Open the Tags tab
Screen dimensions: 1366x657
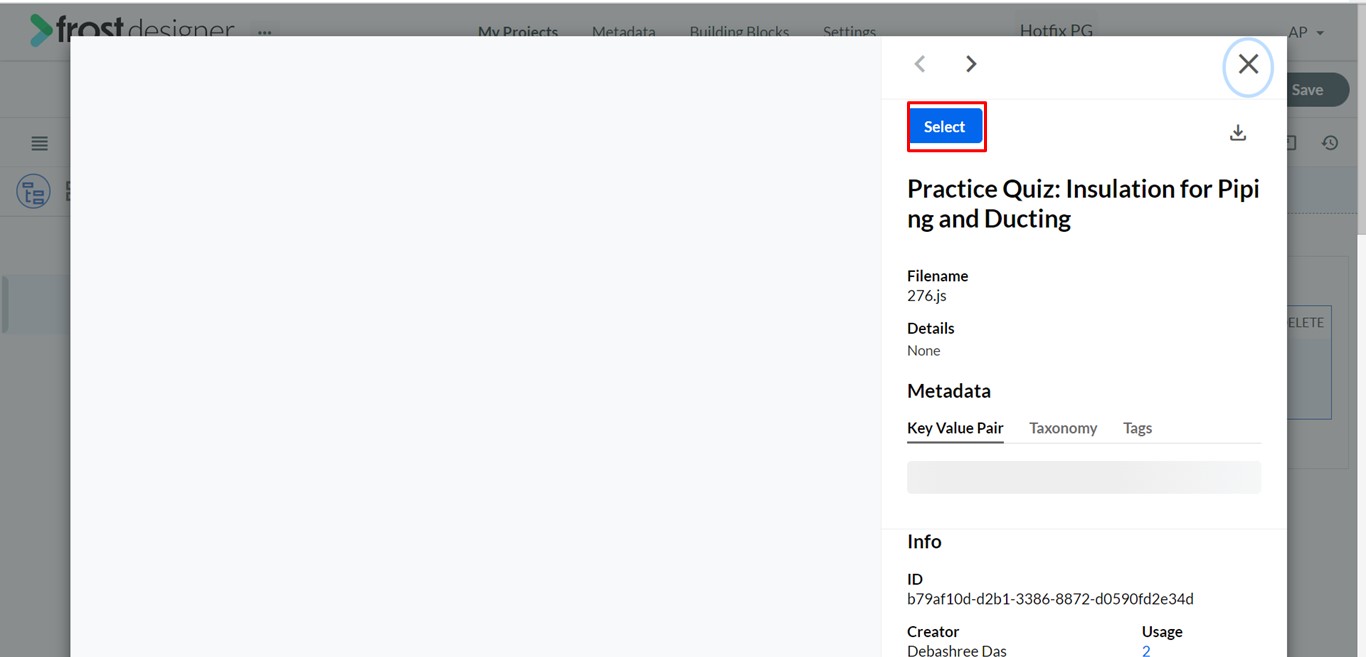(x=1137, y=428)
